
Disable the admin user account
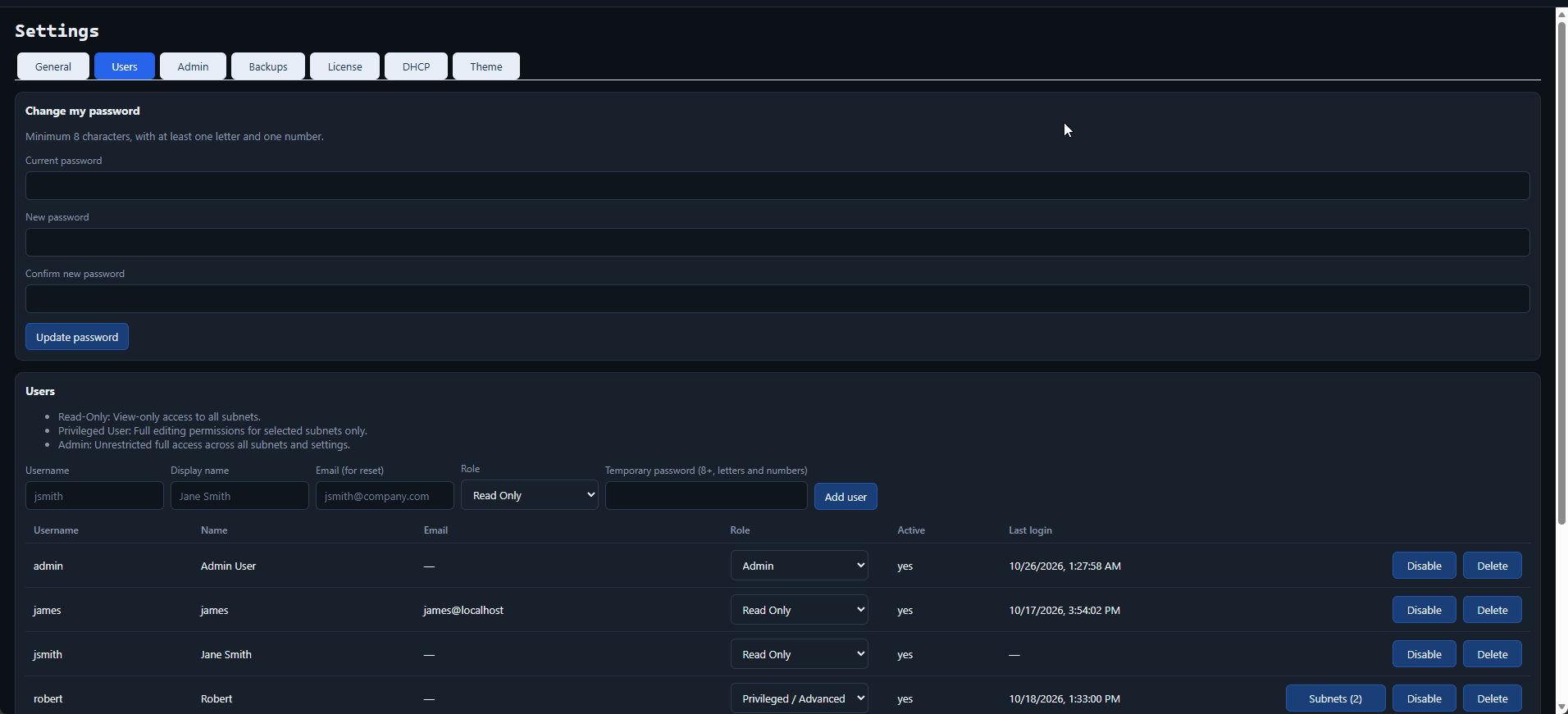pyautogui.click(x=1424, y=566)
